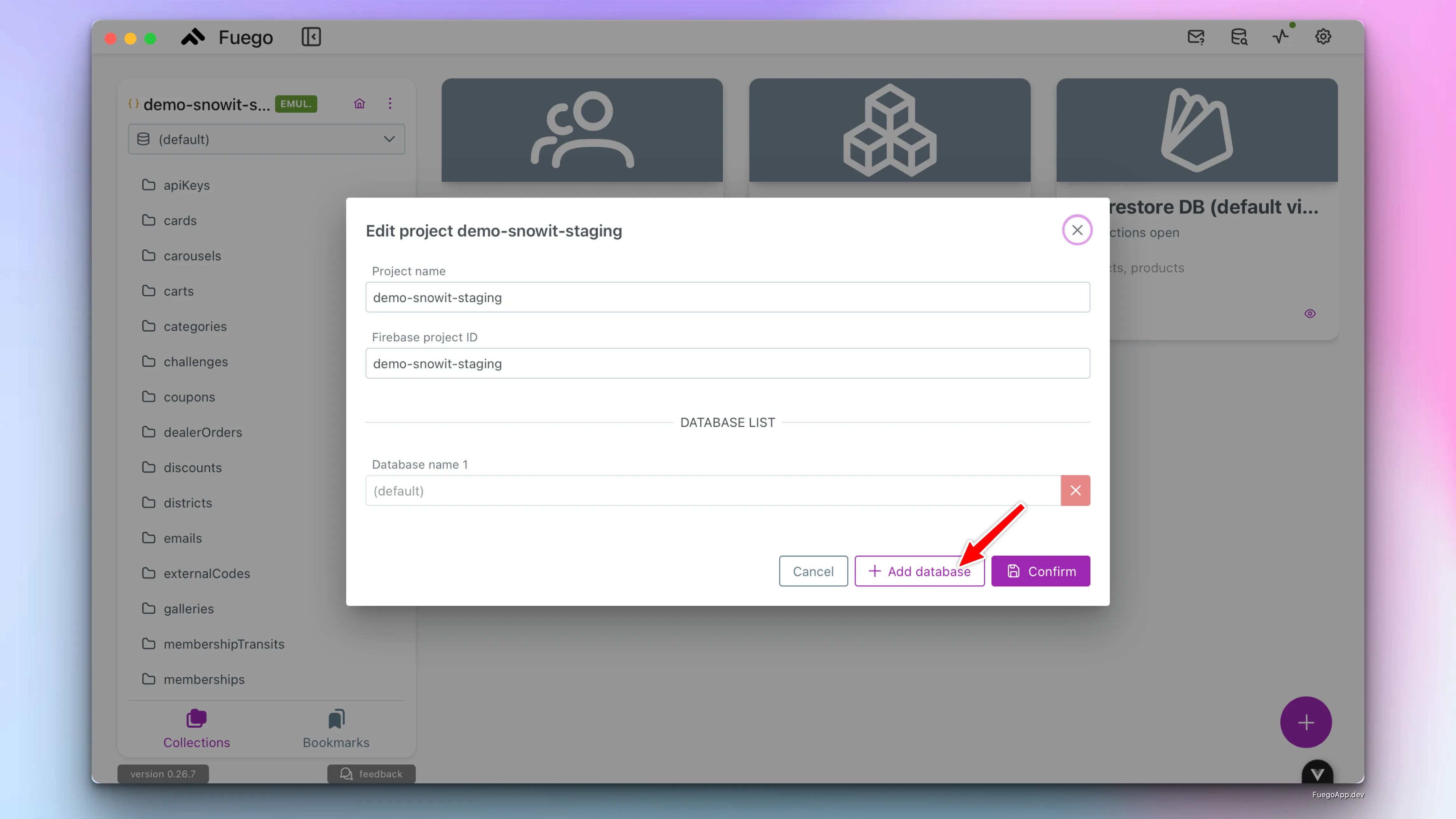Open the database query search icon
The image size is (1456, 819).
[x=1238, y=37]
